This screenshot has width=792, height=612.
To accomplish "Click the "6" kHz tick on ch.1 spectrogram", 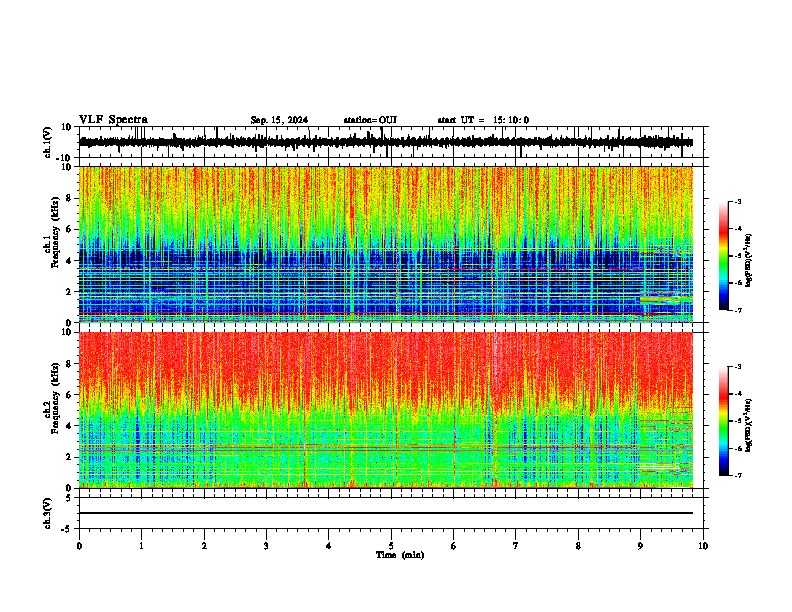I will click(x=69, y=229).
